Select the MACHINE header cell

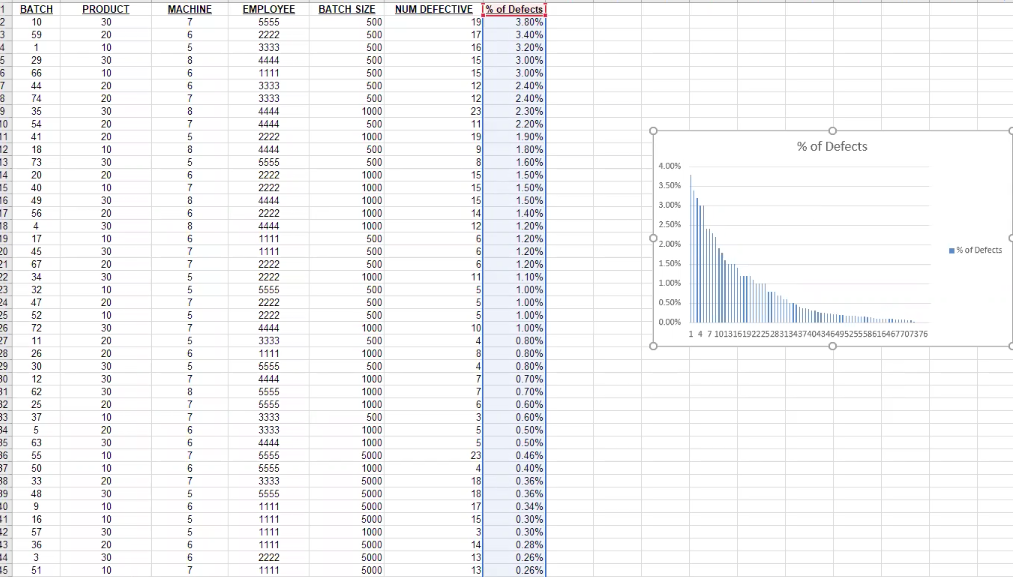[189, 9]
